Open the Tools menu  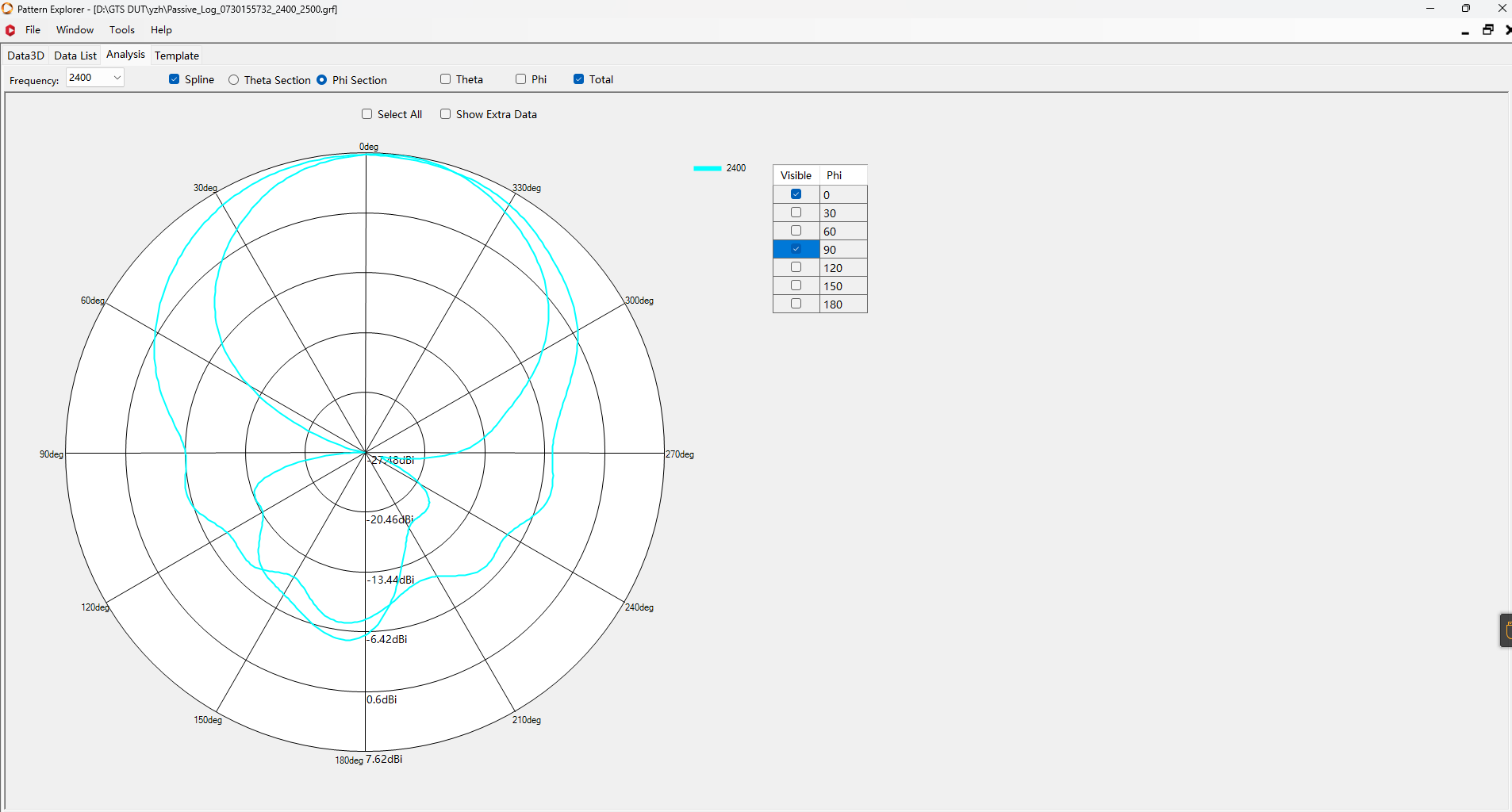click(x=122, y=30)
